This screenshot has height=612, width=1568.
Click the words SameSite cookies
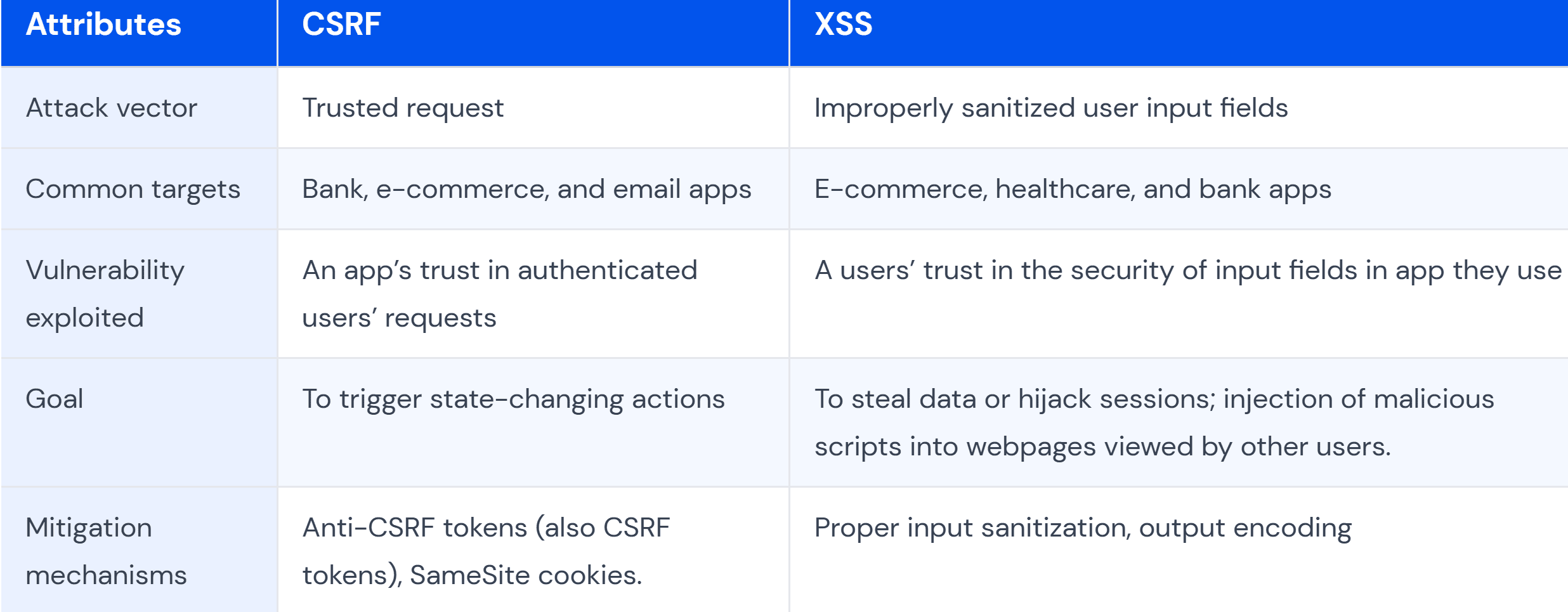click(x=525, y=576)
